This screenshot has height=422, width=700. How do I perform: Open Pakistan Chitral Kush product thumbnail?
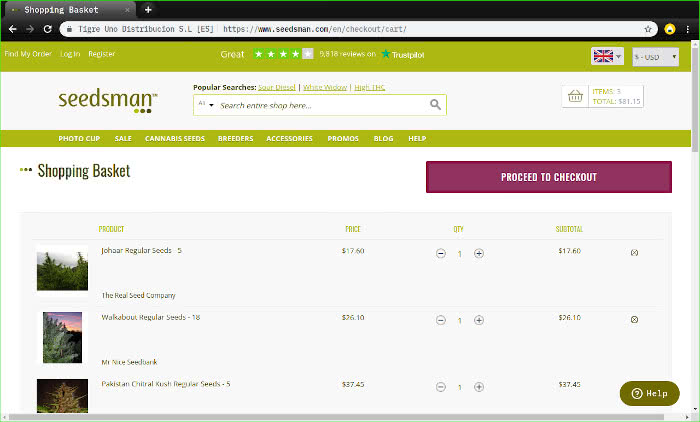[62, 396]
